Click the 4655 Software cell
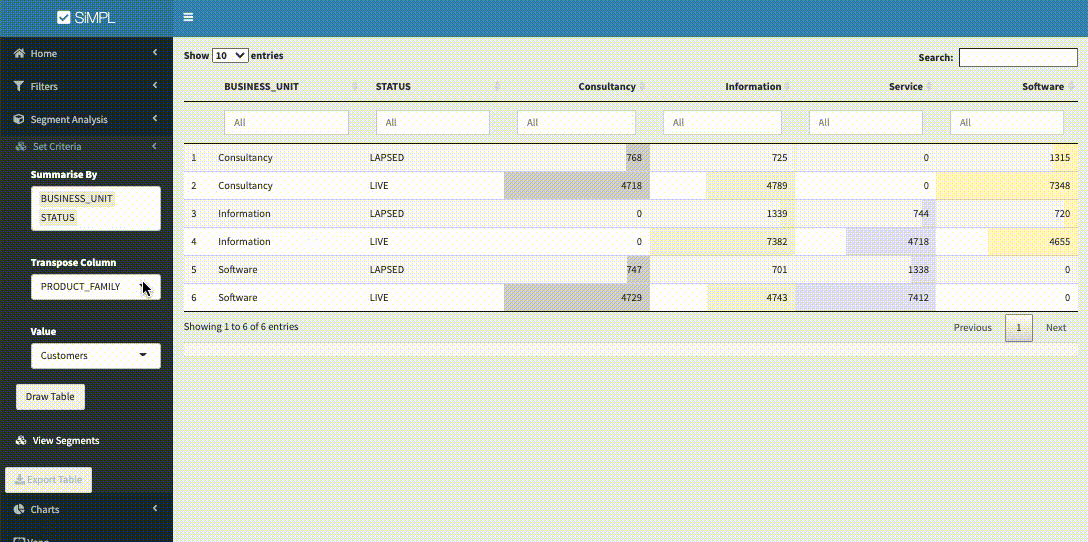 click(1007, 242)
